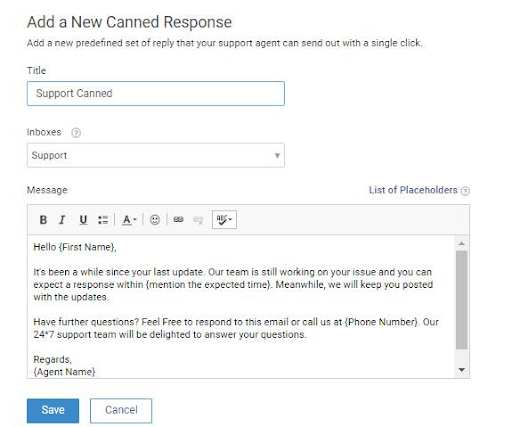Open the font color picker
The width and height of the screenshot is (512, 427).
(129, 220)
